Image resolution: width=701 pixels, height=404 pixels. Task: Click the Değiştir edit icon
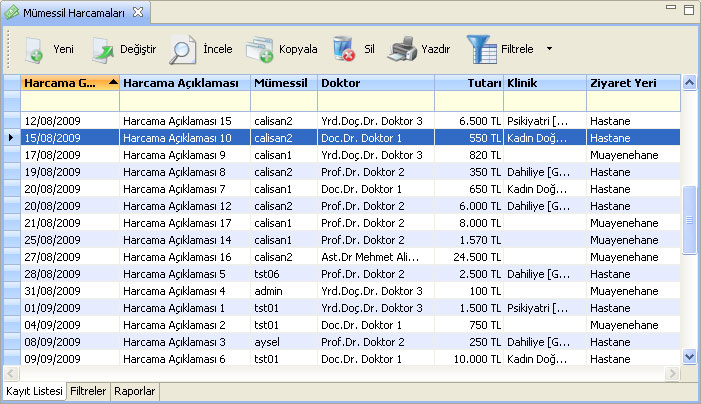tap(104, 48)
